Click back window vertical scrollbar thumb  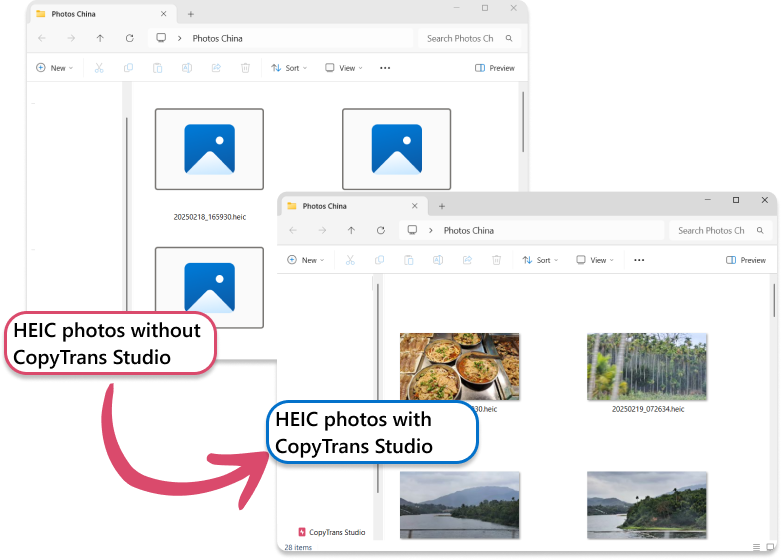click(523, 122)
